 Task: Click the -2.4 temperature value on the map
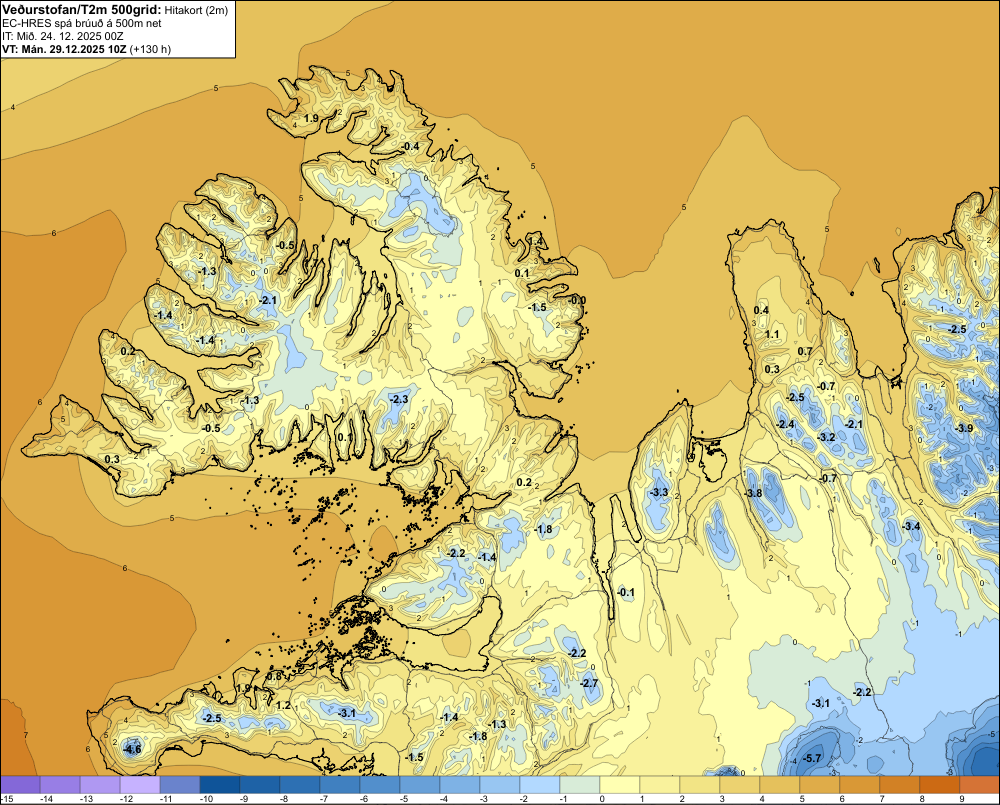pos(786,424)
